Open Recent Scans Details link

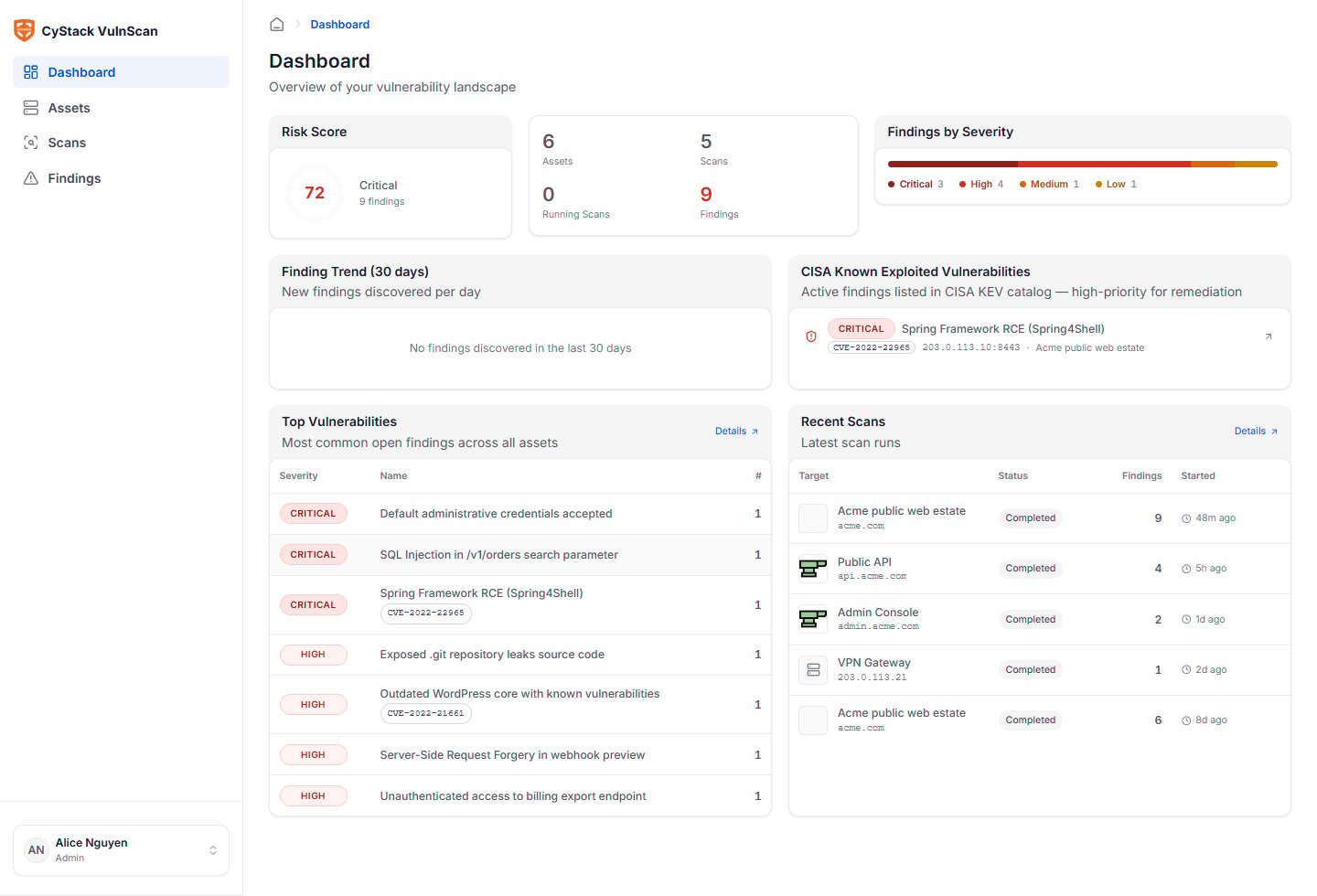pos(1256,432)
